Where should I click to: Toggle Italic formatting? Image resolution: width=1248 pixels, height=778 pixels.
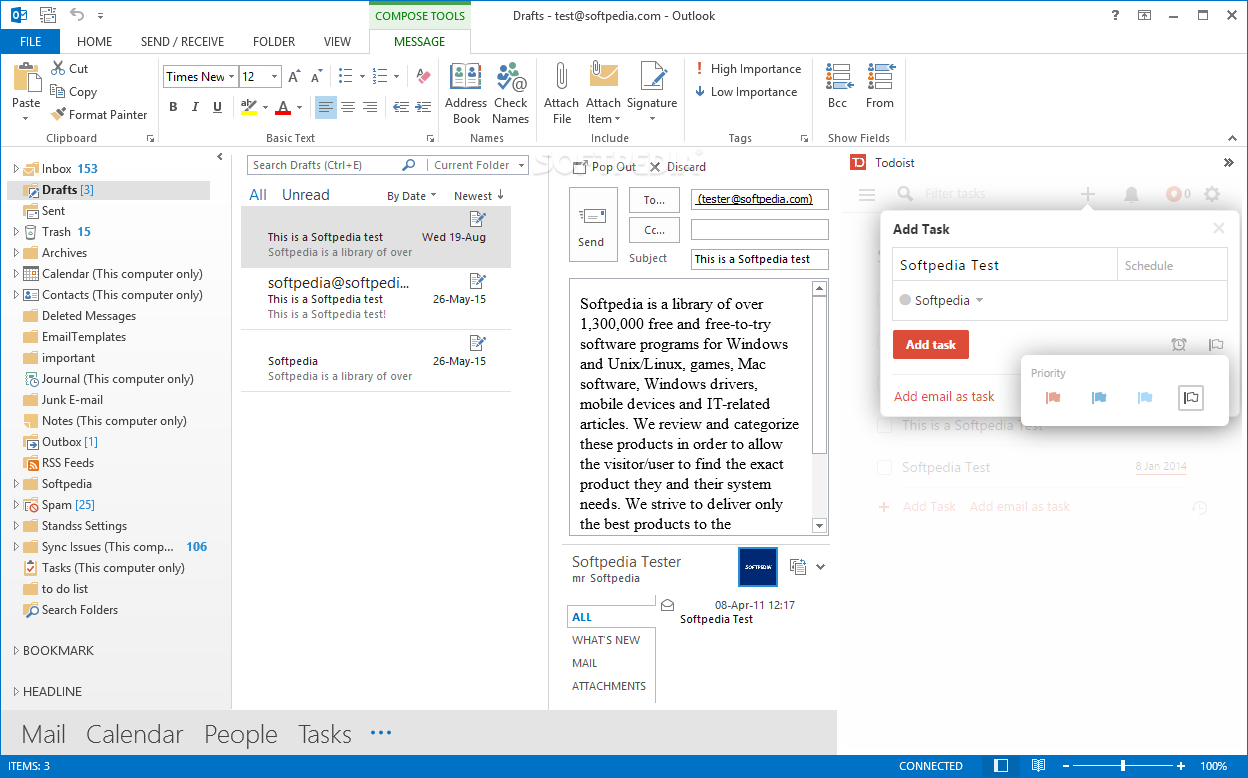coord(195,107)
